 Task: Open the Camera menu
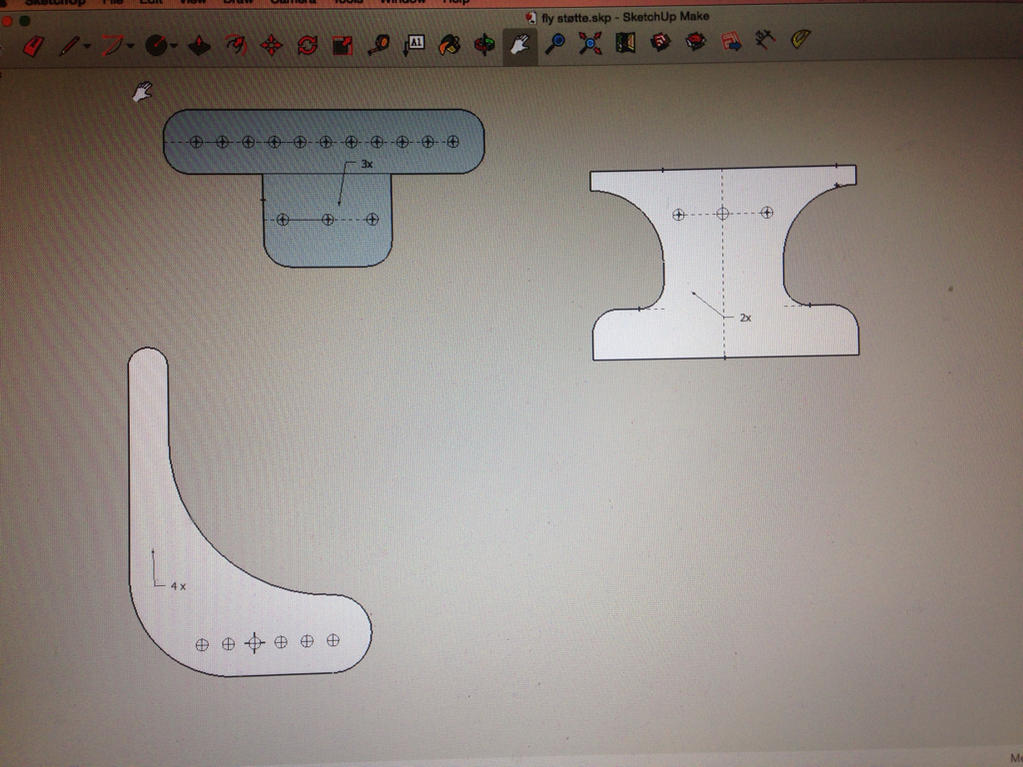[x=293, y=3]
